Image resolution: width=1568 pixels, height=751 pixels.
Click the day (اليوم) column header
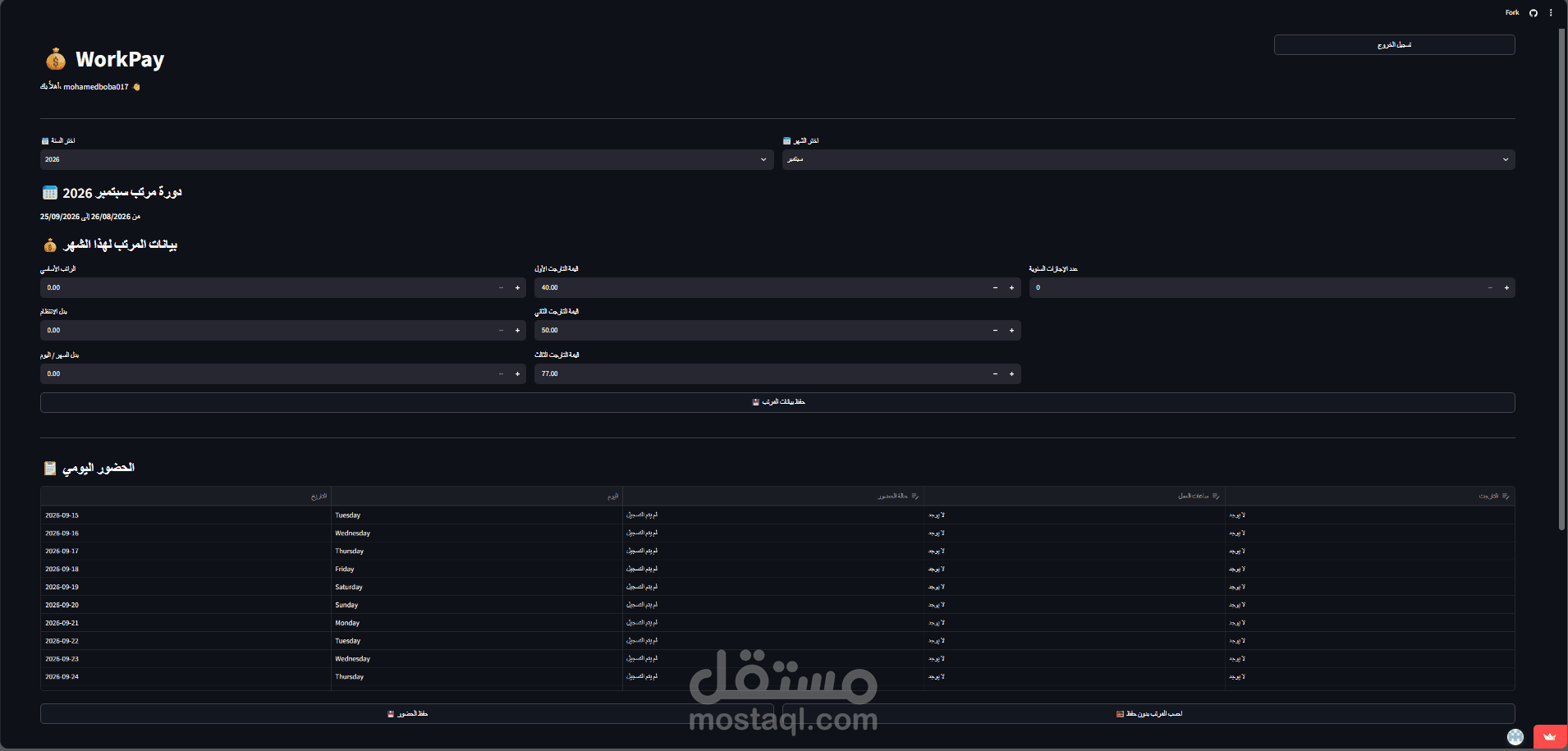point(477,496)
